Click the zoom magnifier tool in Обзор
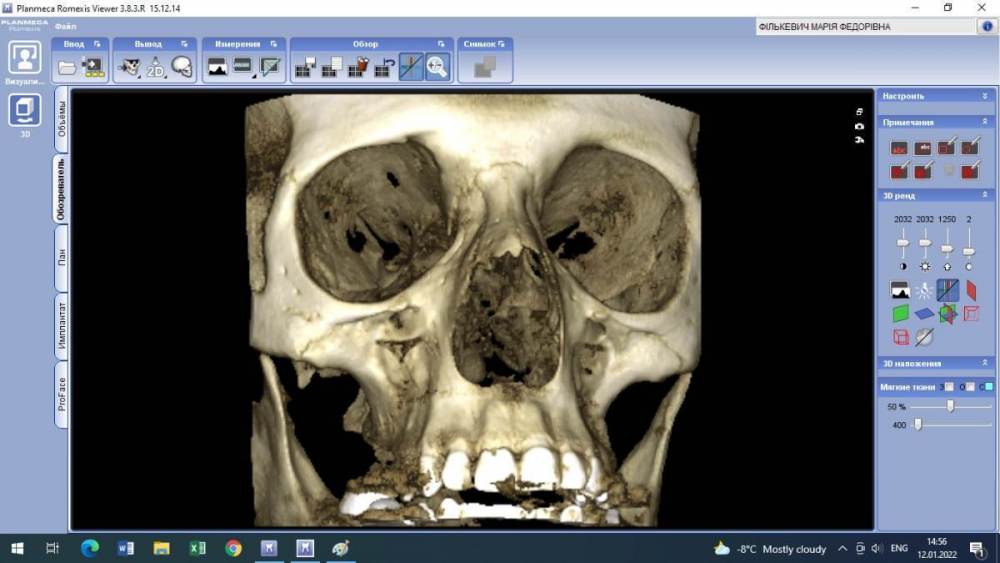The height and width of the screenshot is (563, 1000). pyautogui.click(x=437, y=67)
